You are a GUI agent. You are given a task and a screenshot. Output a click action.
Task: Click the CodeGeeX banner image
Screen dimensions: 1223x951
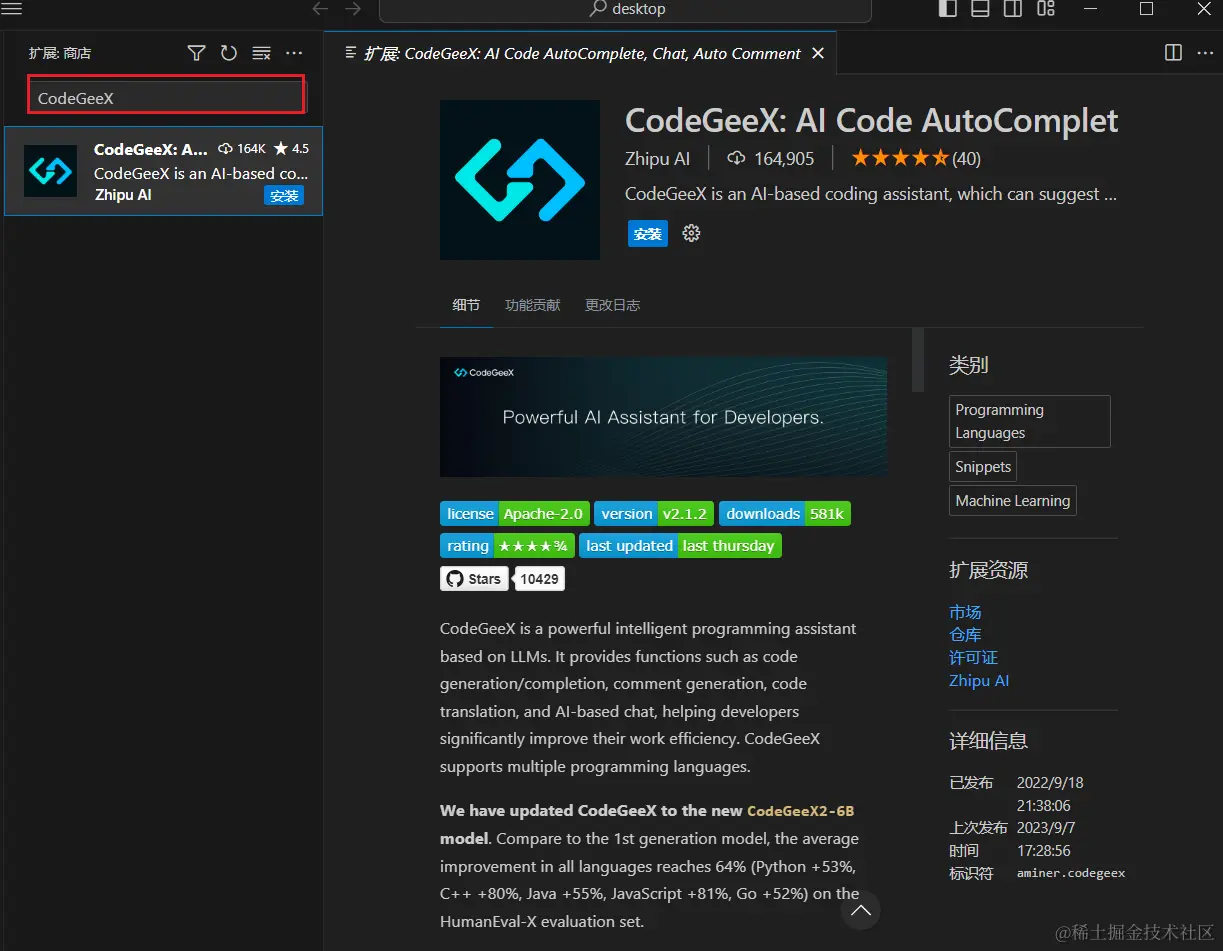[664, 417]
